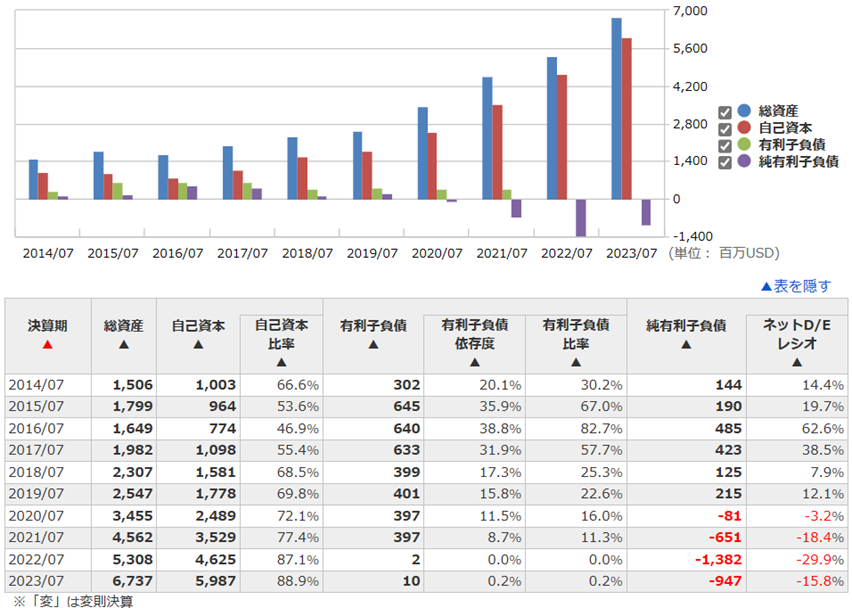This screenshot has width=852, height=608.
Task: Click the sort arrow under 有利子負債比率
Action: 576,363
